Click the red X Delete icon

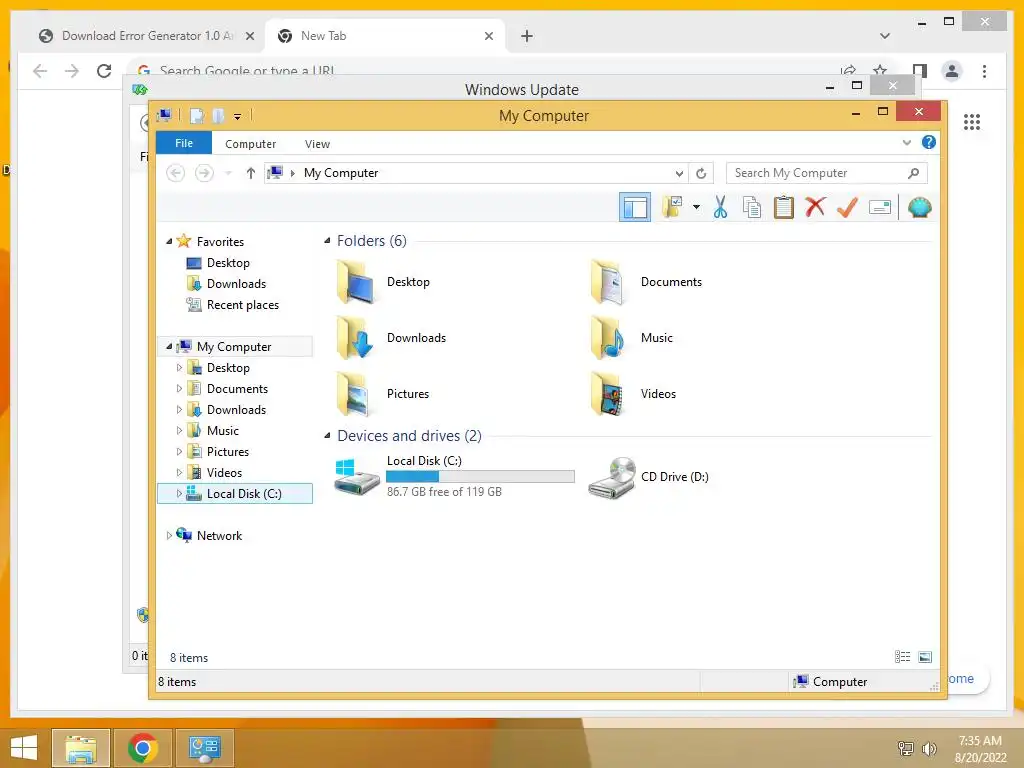(x=815, y=208)
